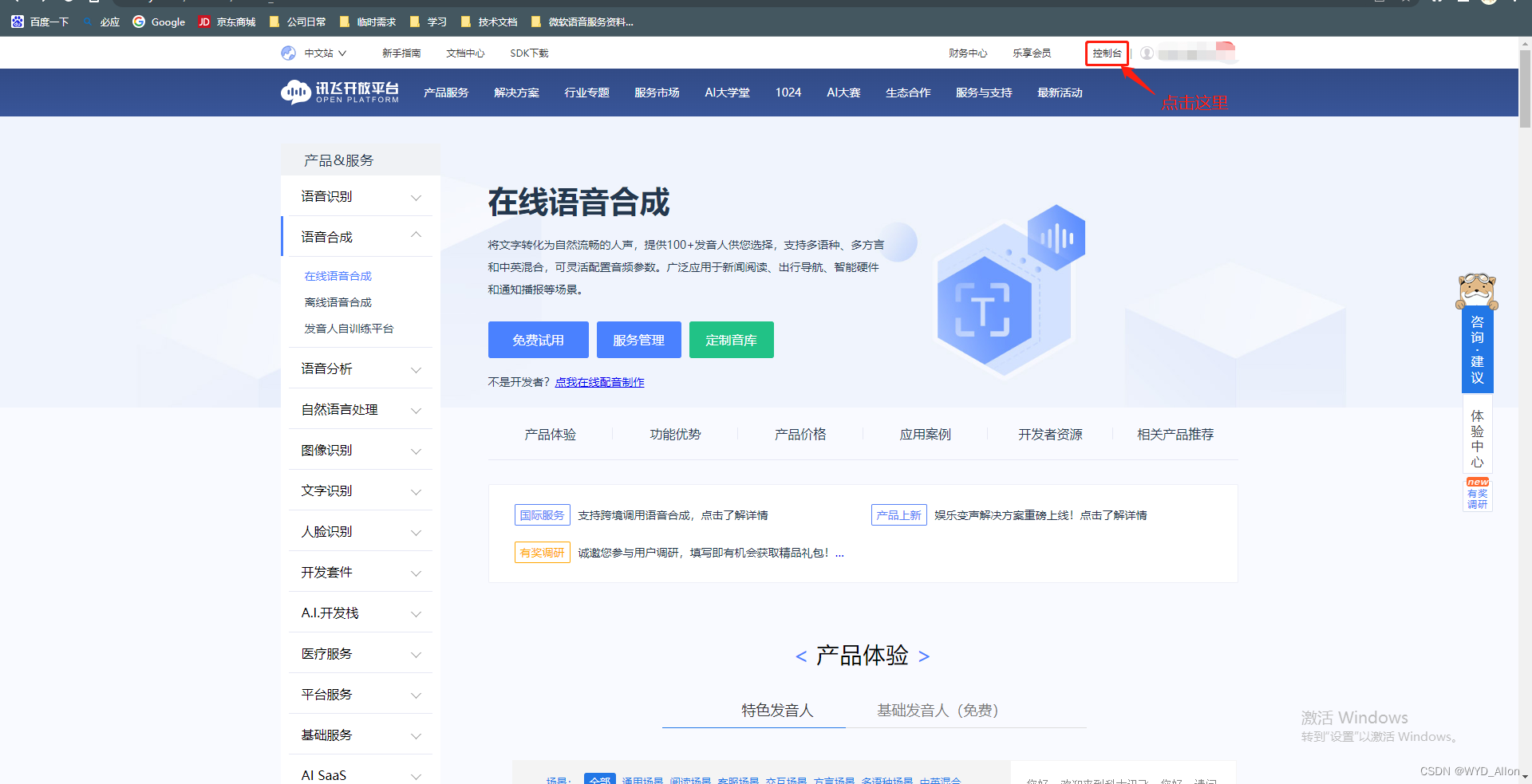Open the 临时需求 bookmark folder
Image resolution: width=1532 pixels, height=784 pixels.
(368, 22)
